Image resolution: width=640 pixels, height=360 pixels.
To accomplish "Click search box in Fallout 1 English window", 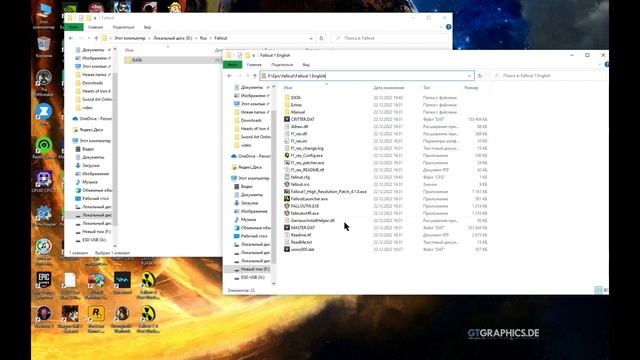I will click(x=548, y=76).
